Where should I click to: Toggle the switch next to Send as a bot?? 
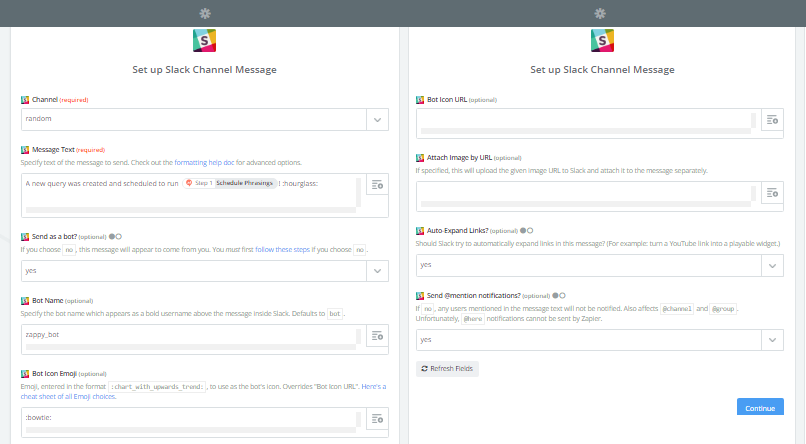pyautogui.click(x=116, y=236)
